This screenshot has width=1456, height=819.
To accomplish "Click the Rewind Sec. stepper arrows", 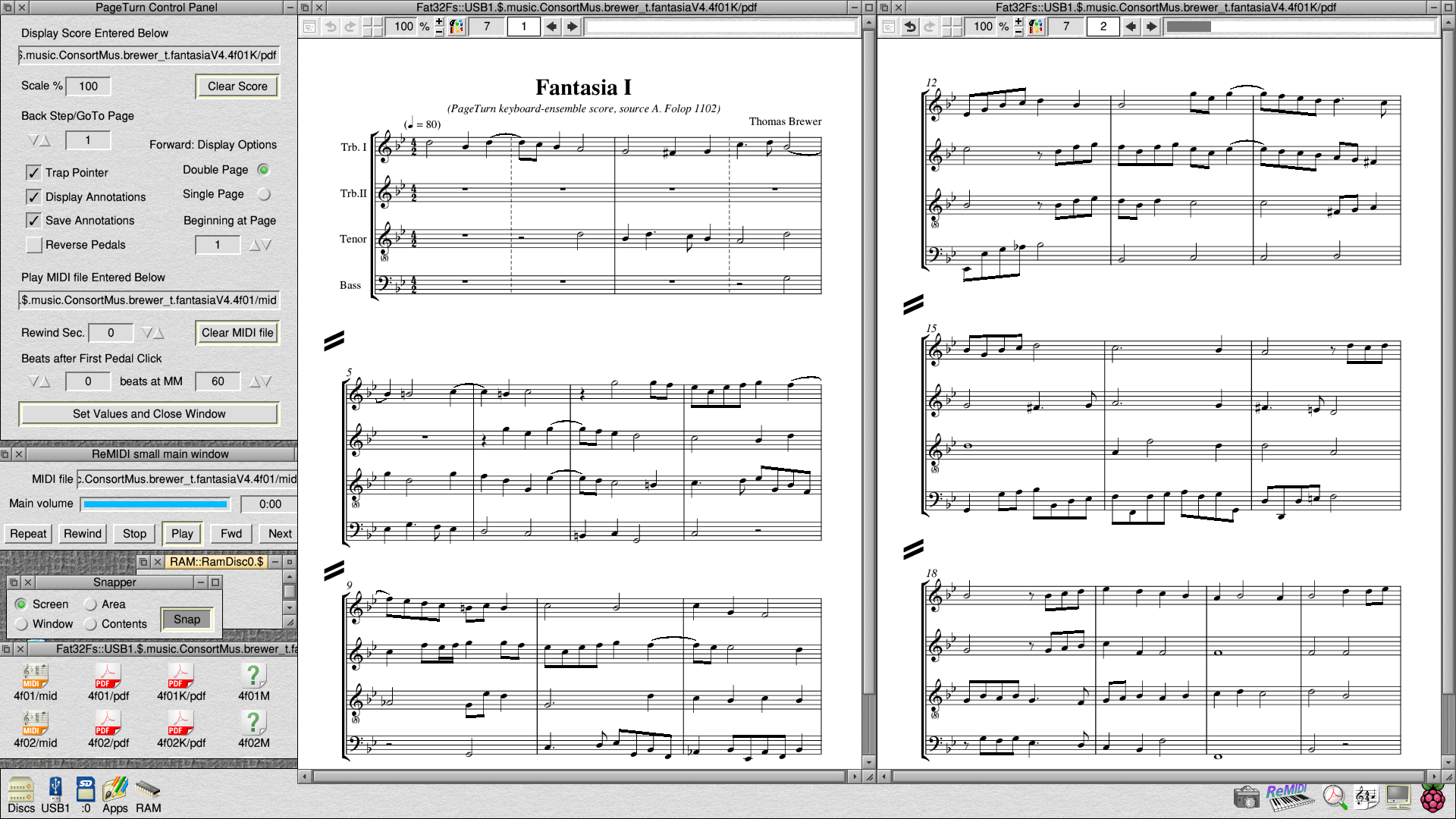I will coord(152,333).
